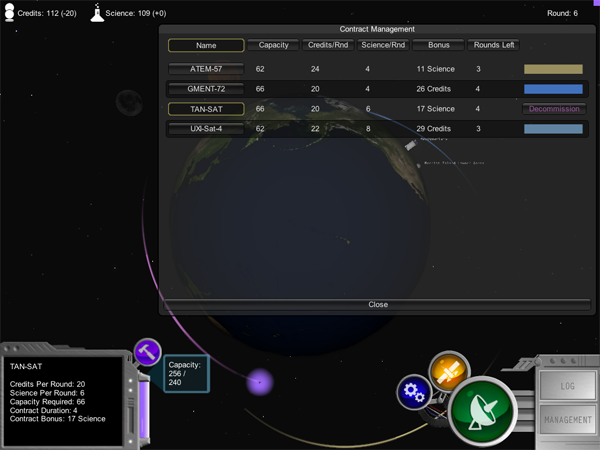The width and height of the screenshot is (600, 450).
Task: Click GMENT-72's 26 Credits bonus
Action: (x=434, y=89)
